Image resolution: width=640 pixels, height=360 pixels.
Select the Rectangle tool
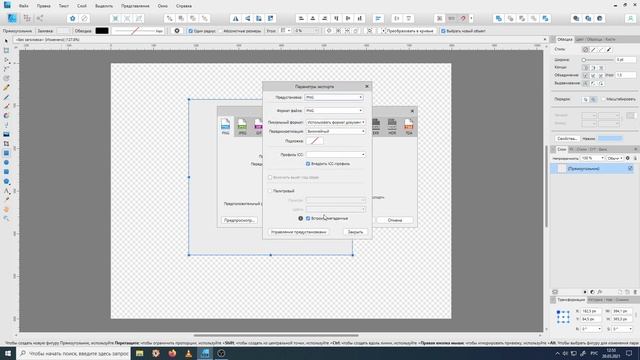[6, 153]
